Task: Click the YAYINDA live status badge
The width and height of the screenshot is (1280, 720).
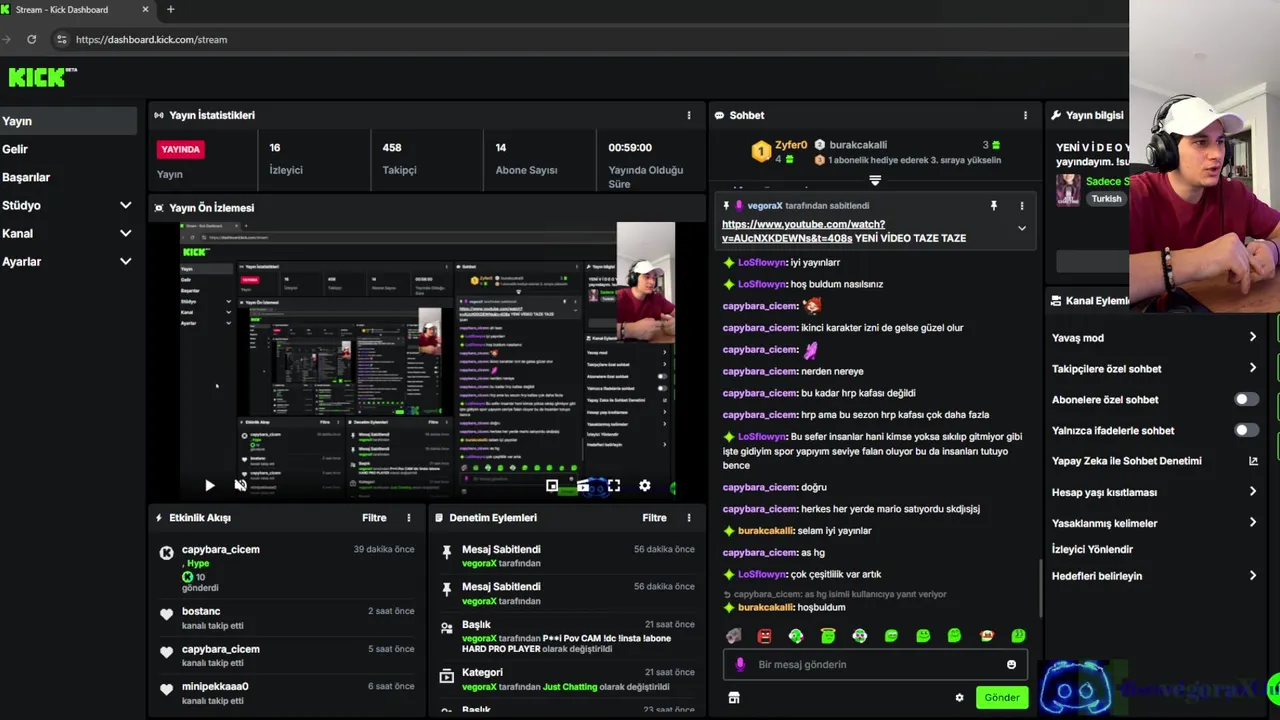Action: (181, 149)
